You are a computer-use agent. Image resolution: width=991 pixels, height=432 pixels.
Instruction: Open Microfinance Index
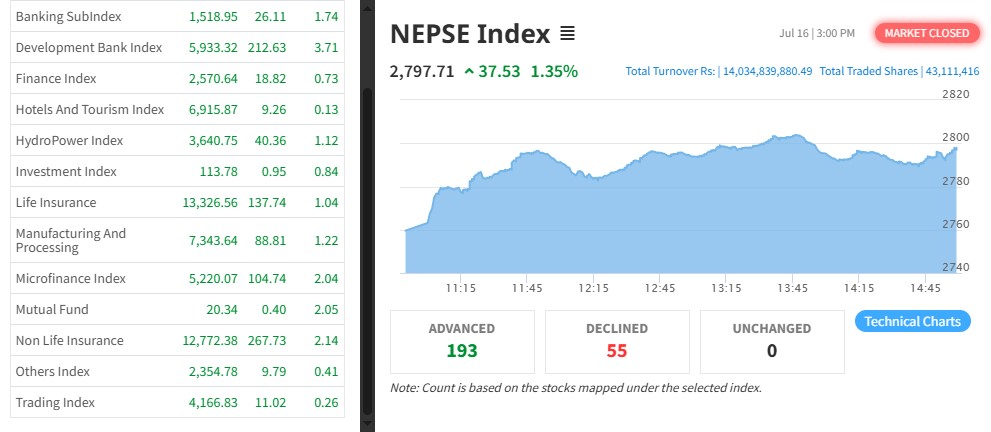(70, 278)
